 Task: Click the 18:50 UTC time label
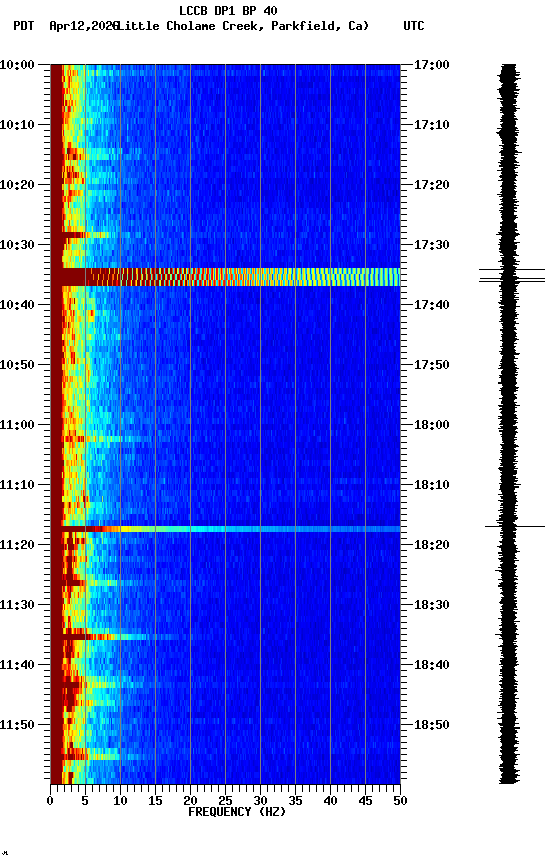432,726
